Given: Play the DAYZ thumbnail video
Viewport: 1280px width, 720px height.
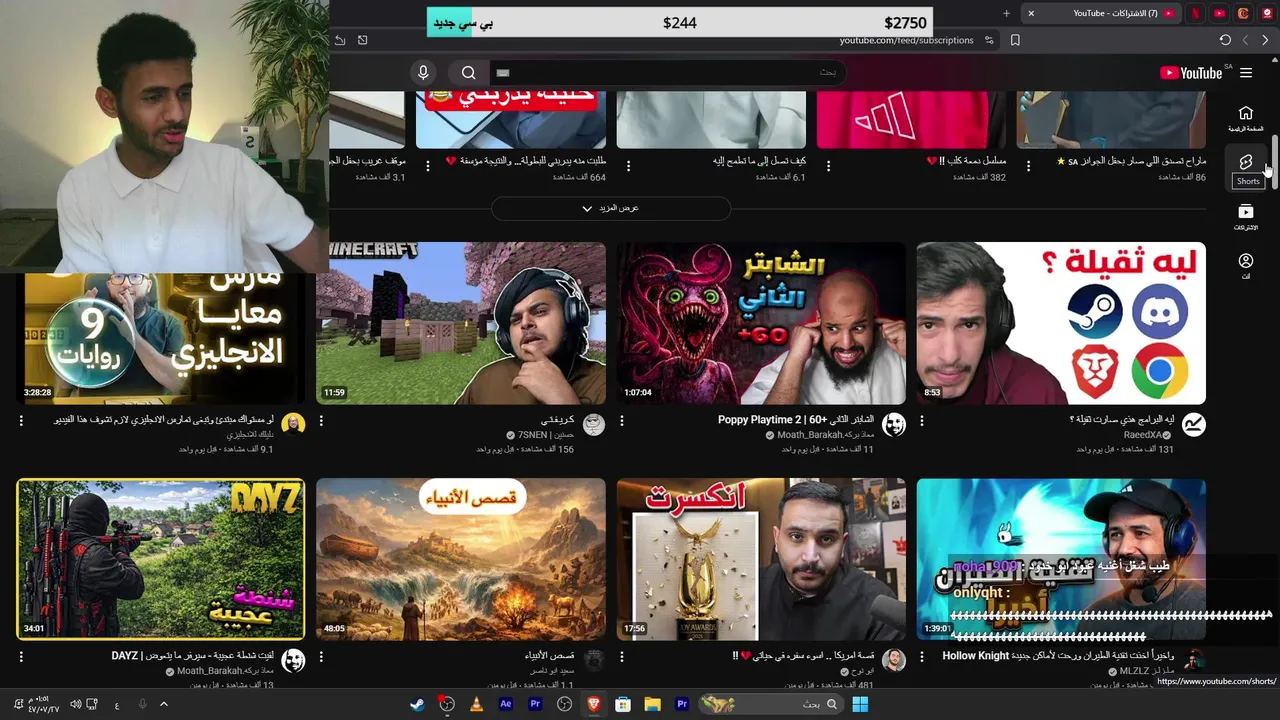Looking at the screenshot, I should click(160, 559).
